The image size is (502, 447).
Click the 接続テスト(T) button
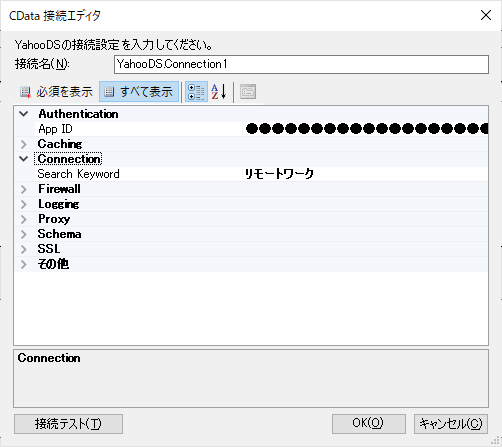coord(68,424)
